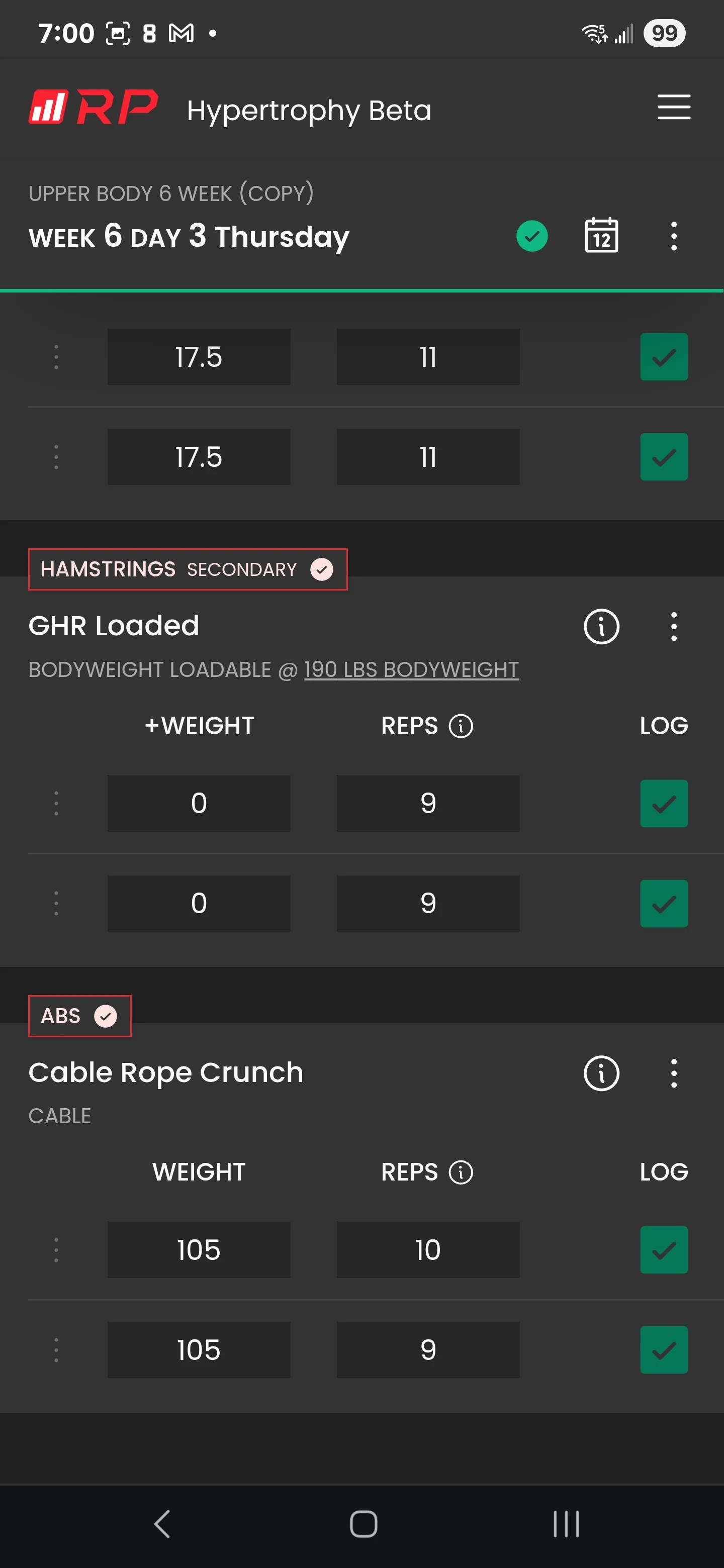
Task: Open the calendar icon for workout days
Action: pyautogui.click(x=601, y=236)
